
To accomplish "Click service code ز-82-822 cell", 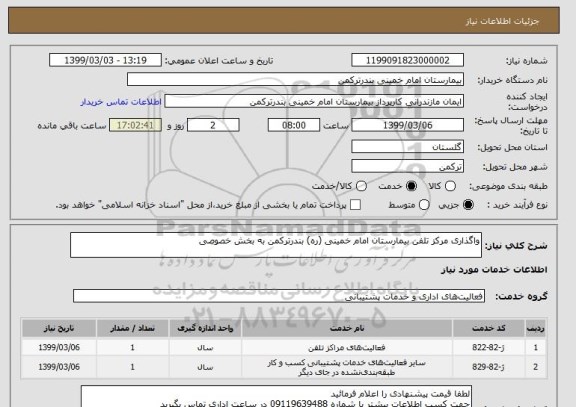I will [489, 347].
